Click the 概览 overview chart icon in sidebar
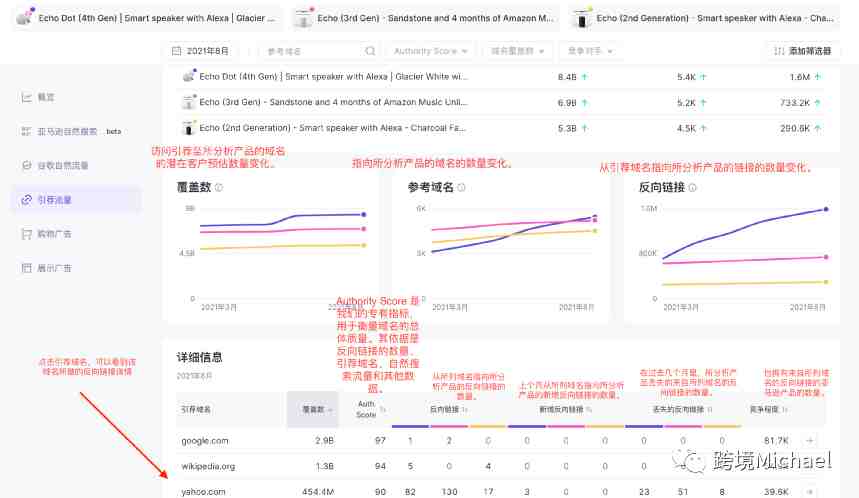This screenshot has width=859, height=498. tap(26, 97)
